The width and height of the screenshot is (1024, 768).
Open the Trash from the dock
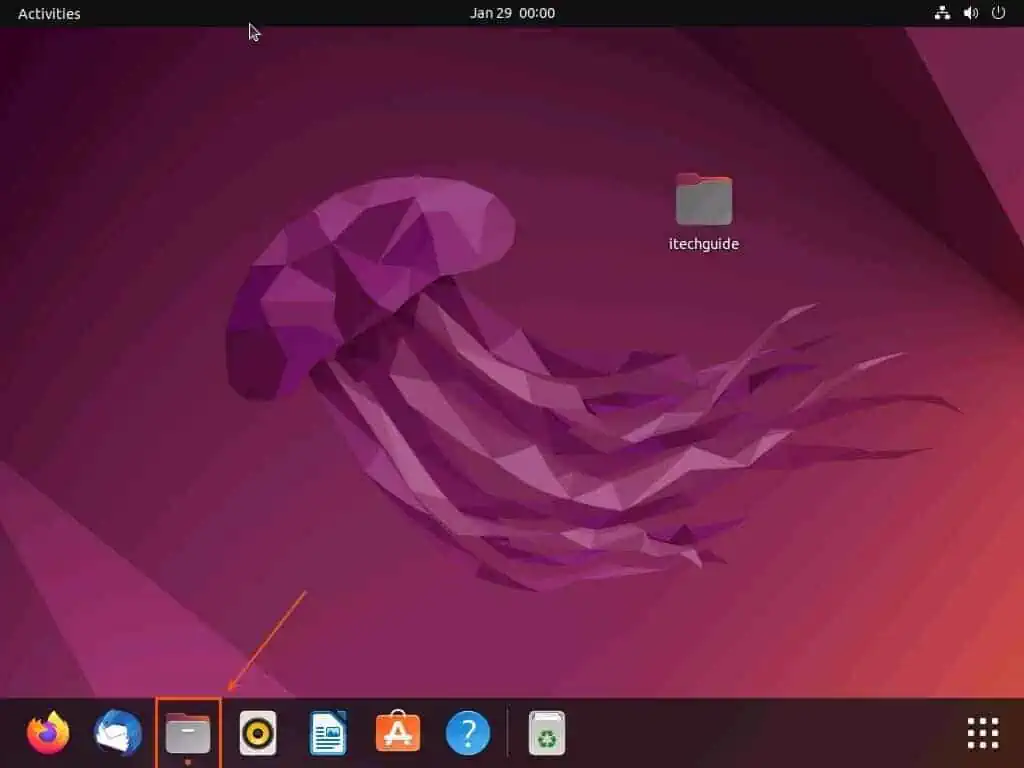point(546,733)
